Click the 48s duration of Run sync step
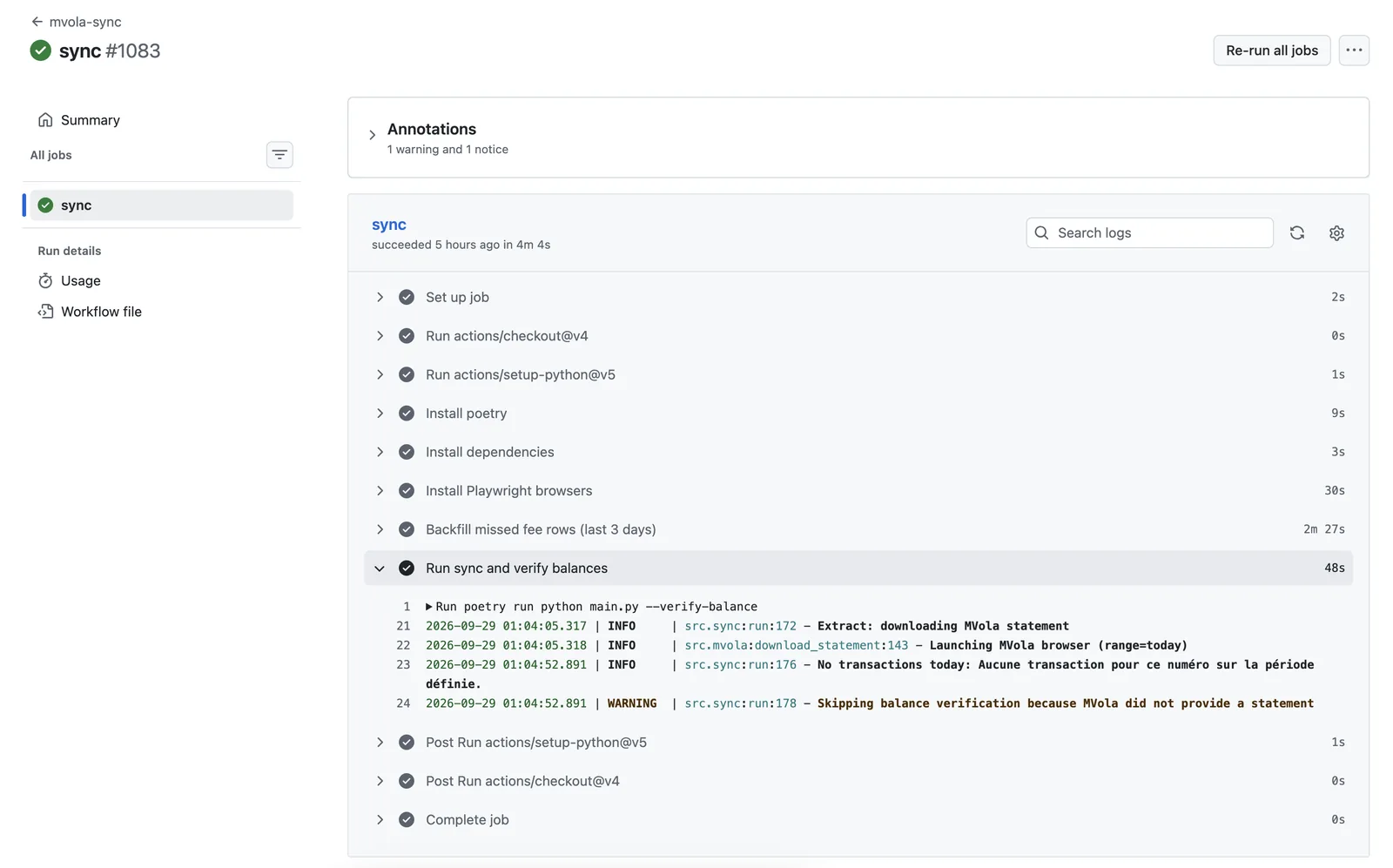 1335,569
